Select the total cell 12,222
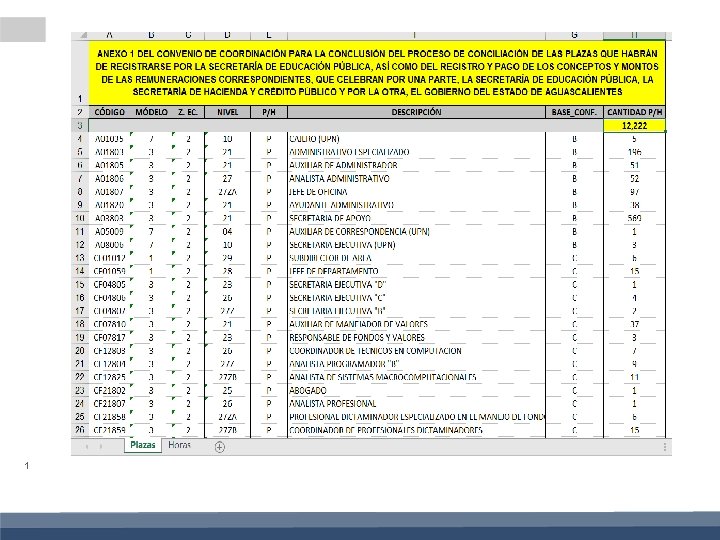The image size is (720, 540). (x=635, y=125)
